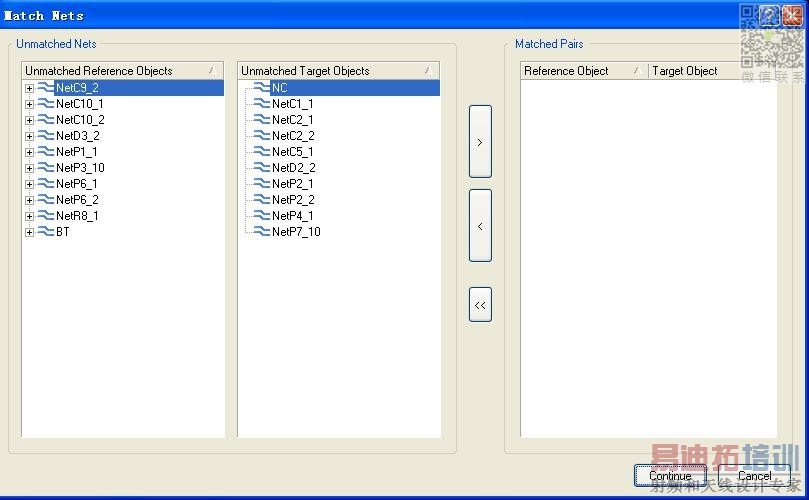Click the net icon beside BT

tap(46, 231)
